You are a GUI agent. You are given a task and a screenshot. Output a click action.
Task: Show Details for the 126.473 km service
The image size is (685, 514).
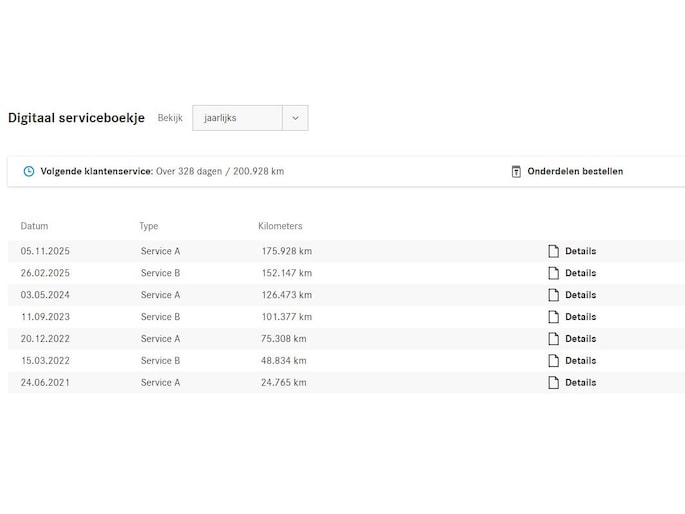(x=580, y=295)
